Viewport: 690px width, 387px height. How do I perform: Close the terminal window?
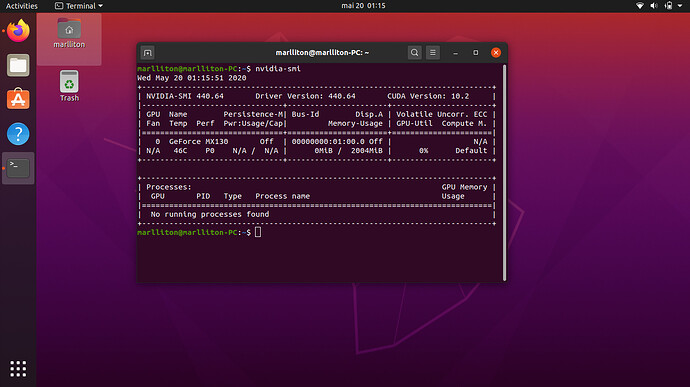[x=496, y=53]
